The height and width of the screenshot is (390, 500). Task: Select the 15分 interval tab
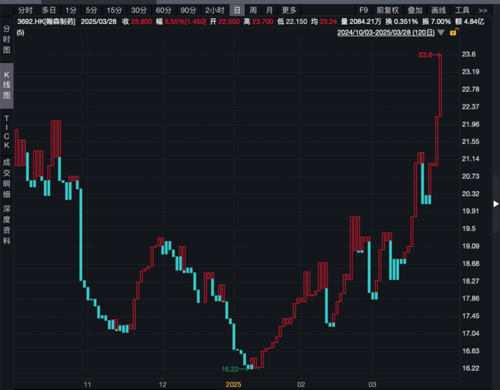point(114,10)
